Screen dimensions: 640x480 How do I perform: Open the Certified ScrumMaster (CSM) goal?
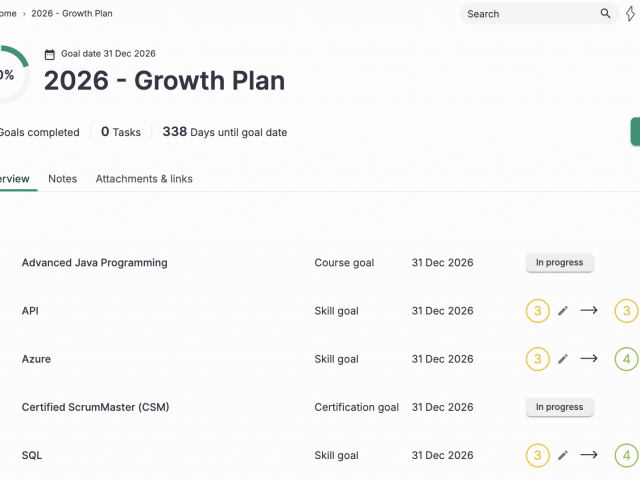[x=95, y=407]
